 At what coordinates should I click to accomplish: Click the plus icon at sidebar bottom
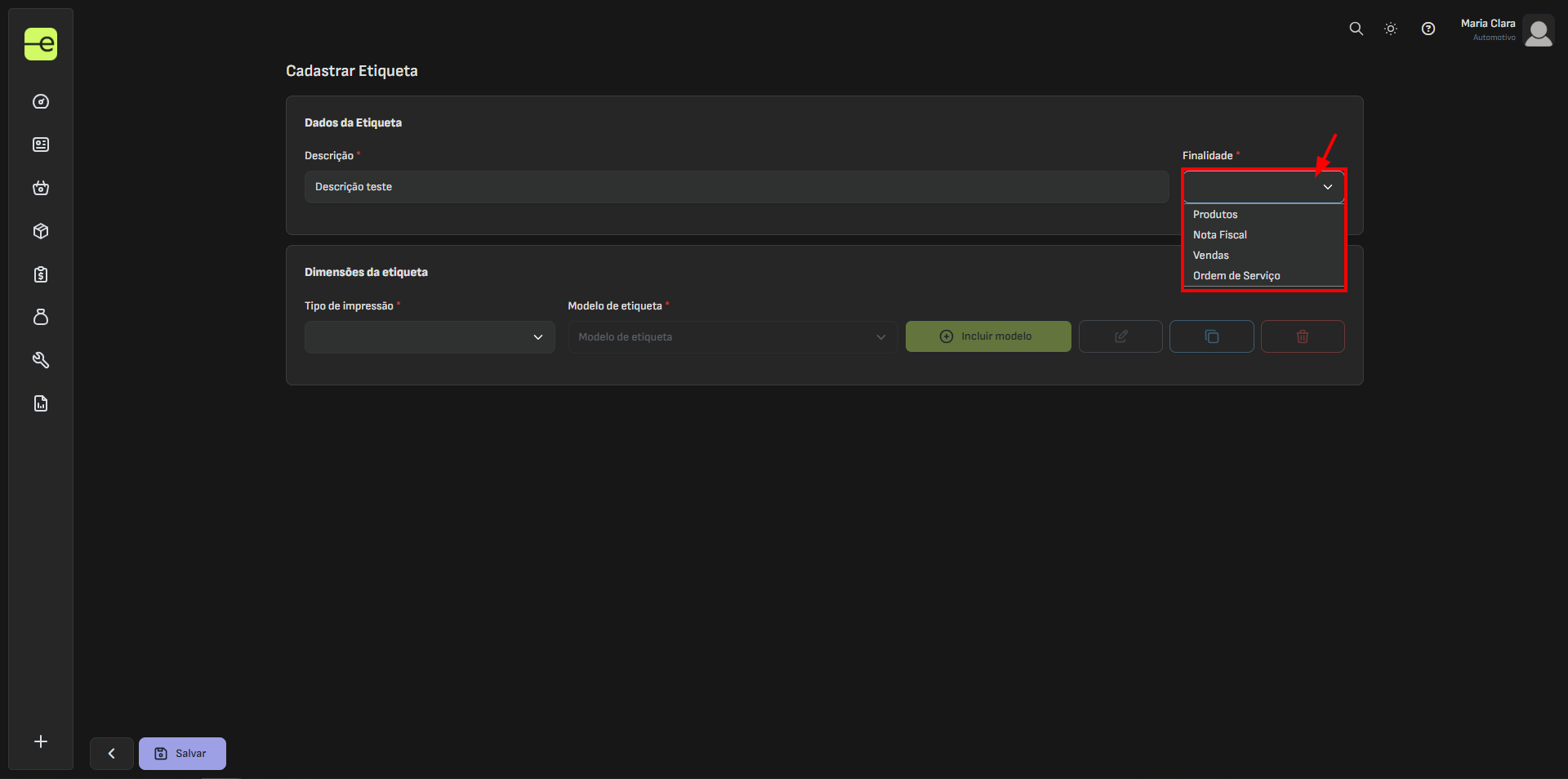(41, 741)
